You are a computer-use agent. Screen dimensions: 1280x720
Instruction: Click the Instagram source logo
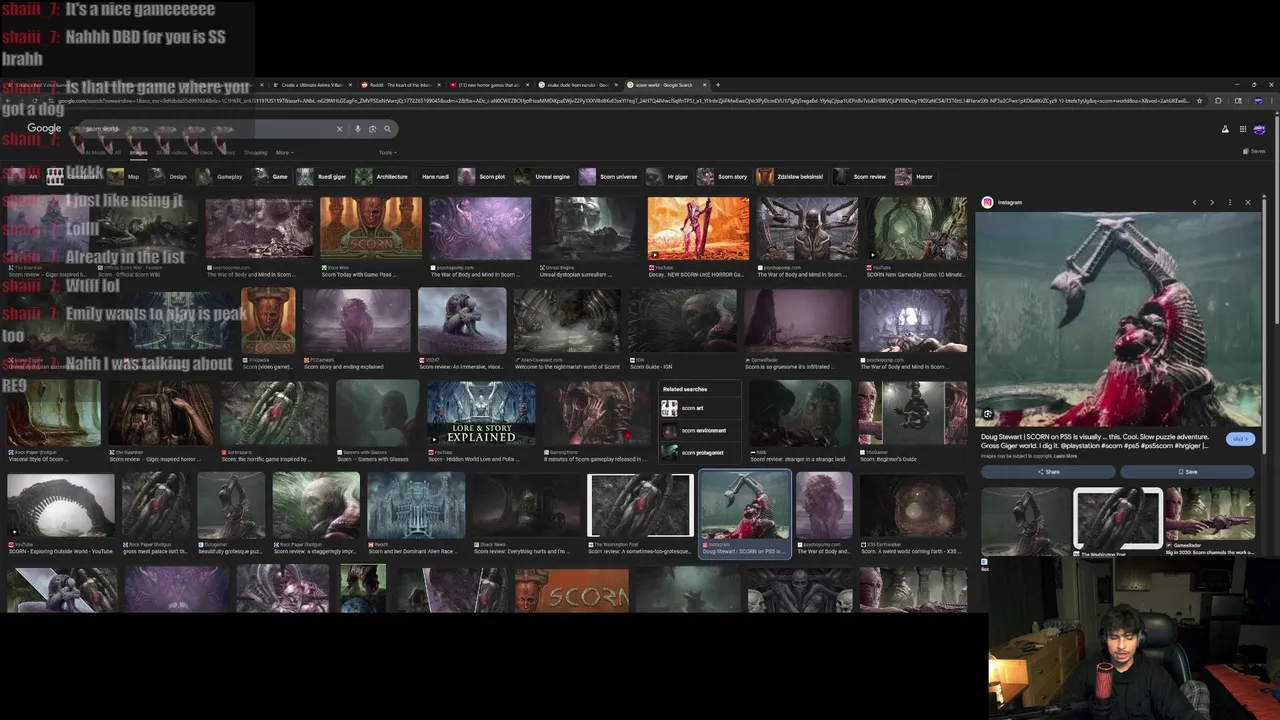[x=987, y=202]
